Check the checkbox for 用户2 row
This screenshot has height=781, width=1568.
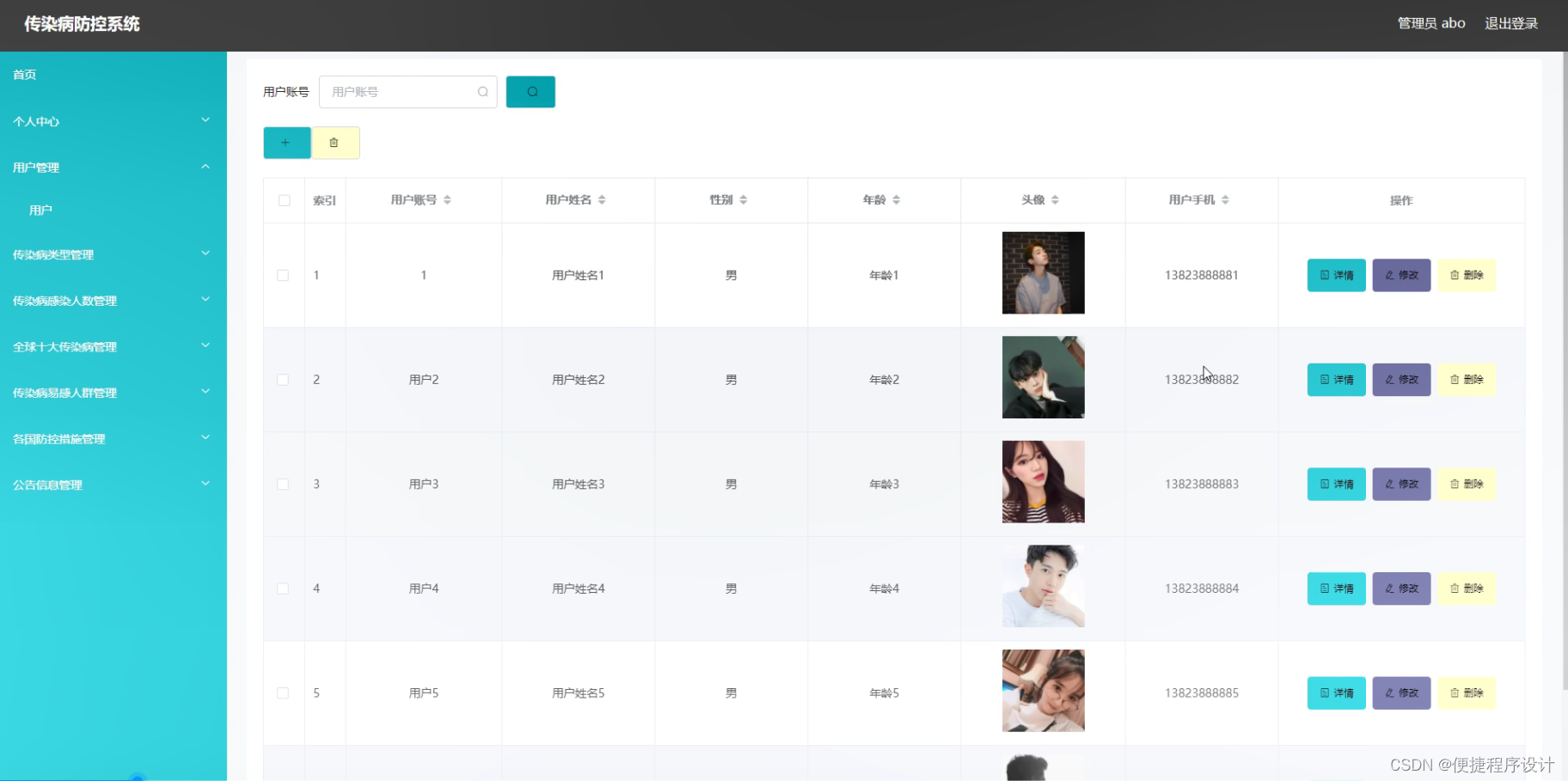click(x=284, y=379)
